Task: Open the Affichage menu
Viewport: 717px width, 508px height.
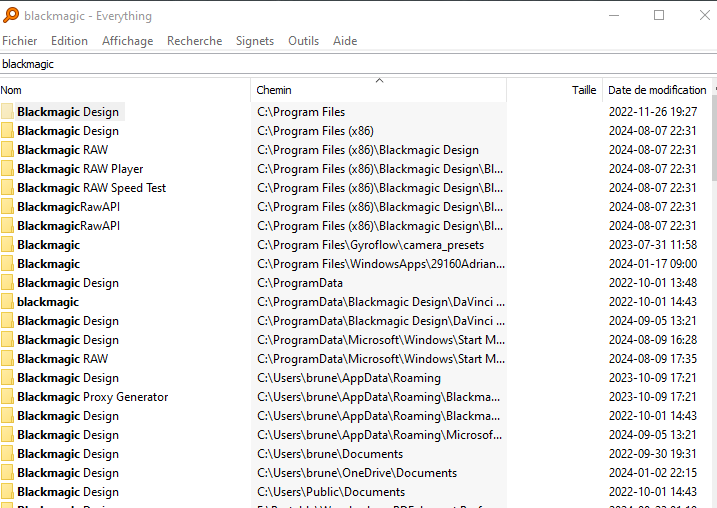Action: pos(128,41)
